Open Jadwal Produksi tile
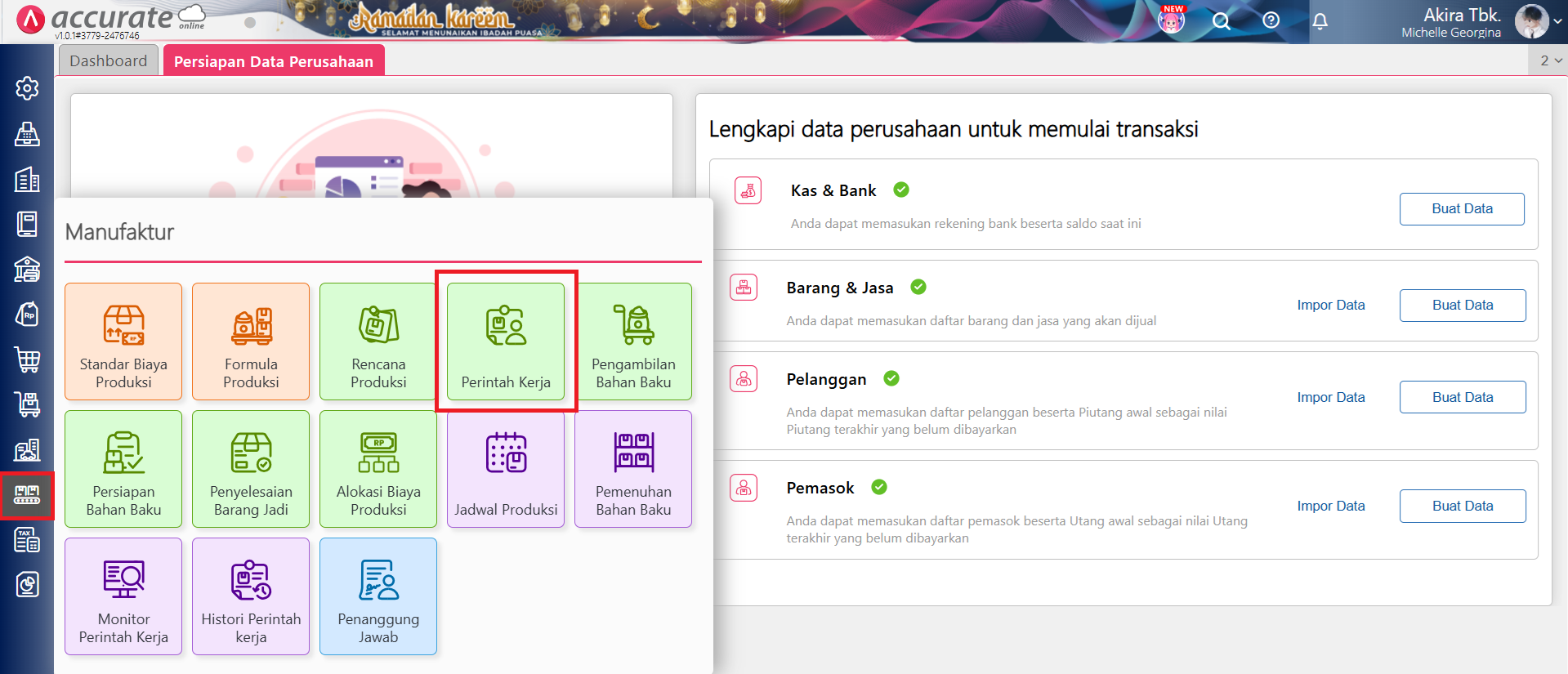The height and width of the screenshot is (674, 1568). (506, 469)
